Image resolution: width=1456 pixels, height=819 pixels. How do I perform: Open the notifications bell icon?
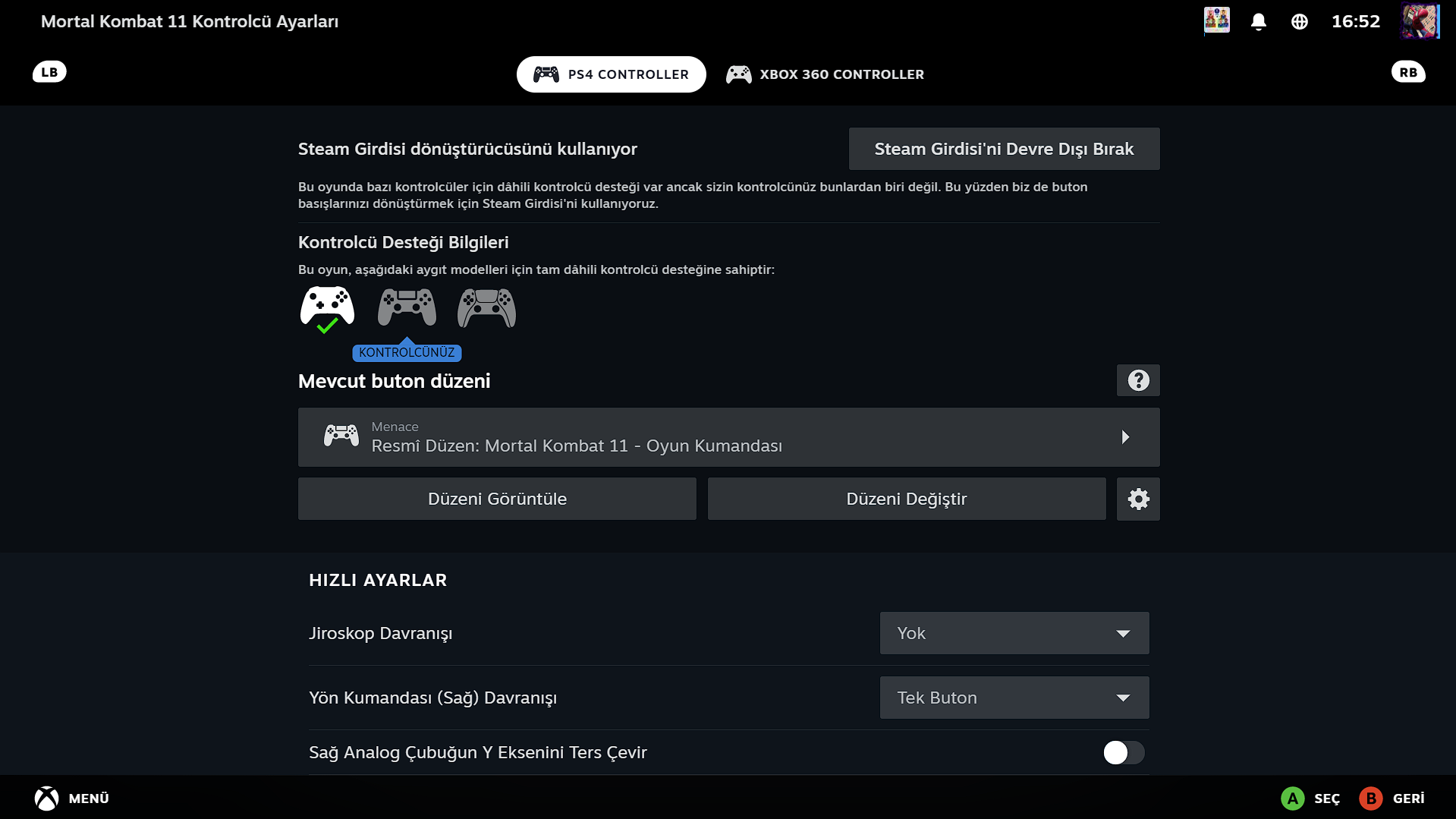point(1258,21)
